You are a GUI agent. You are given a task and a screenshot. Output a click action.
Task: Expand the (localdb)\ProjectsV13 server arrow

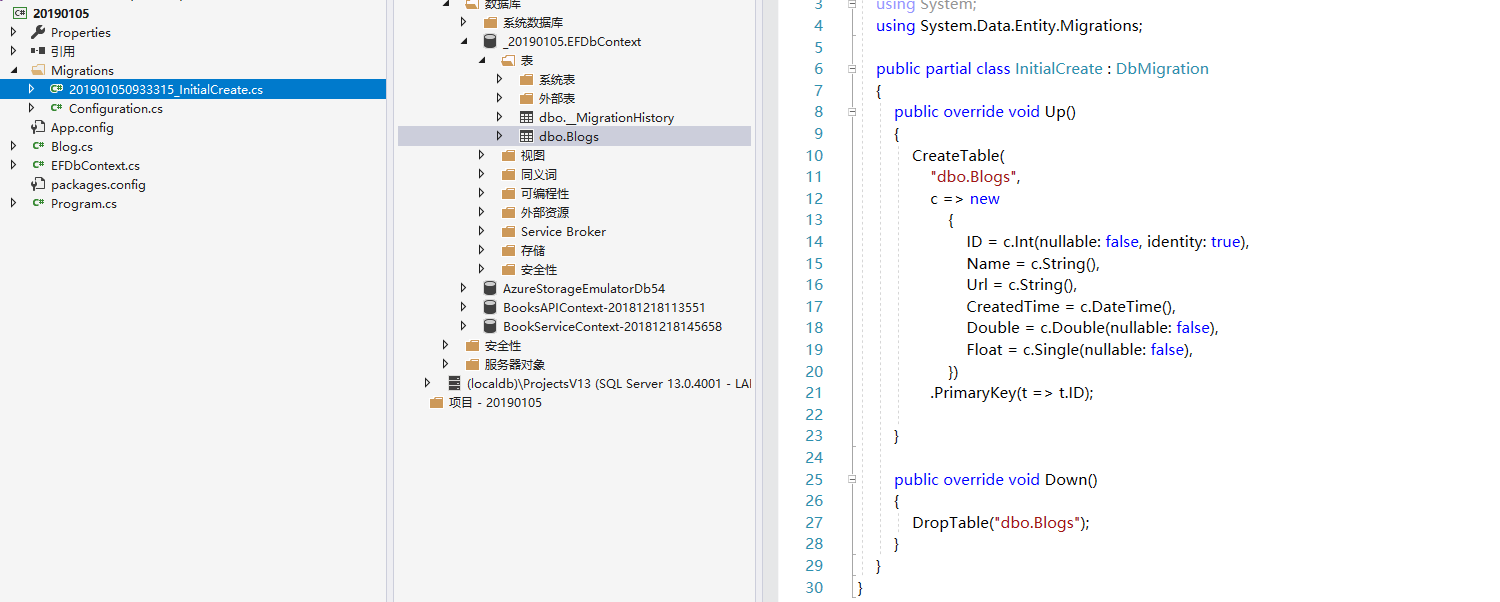coord(428,383)
